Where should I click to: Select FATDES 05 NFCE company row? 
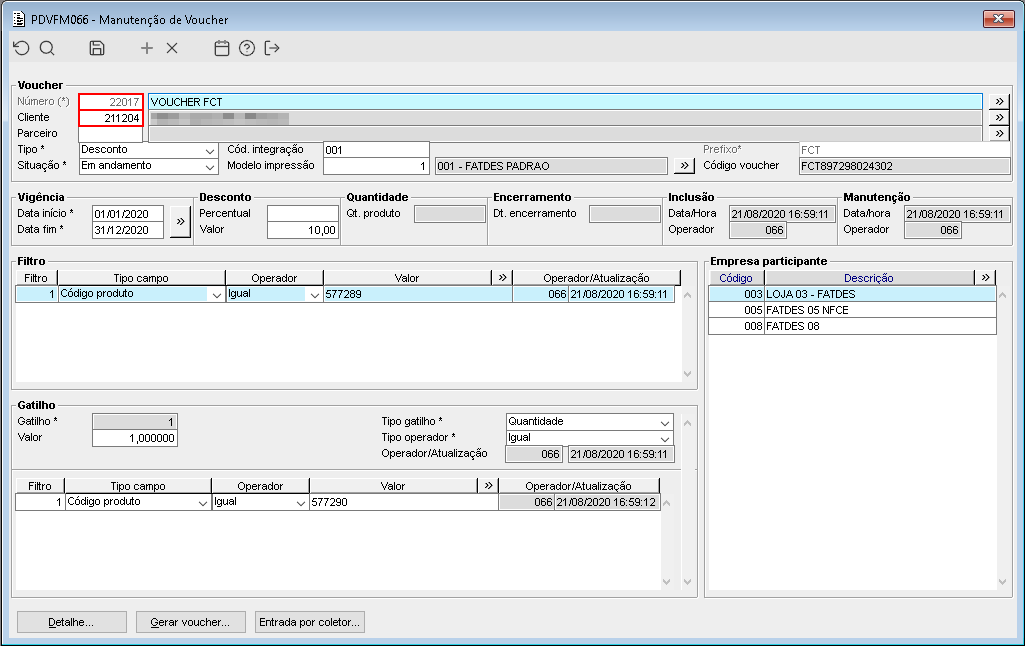tap(852, 310)
